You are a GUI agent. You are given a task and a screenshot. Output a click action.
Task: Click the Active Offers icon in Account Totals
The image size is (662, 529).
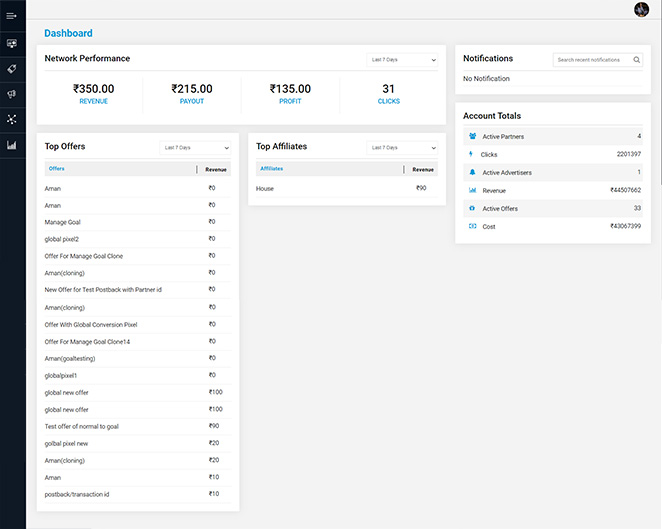point(472,208)
